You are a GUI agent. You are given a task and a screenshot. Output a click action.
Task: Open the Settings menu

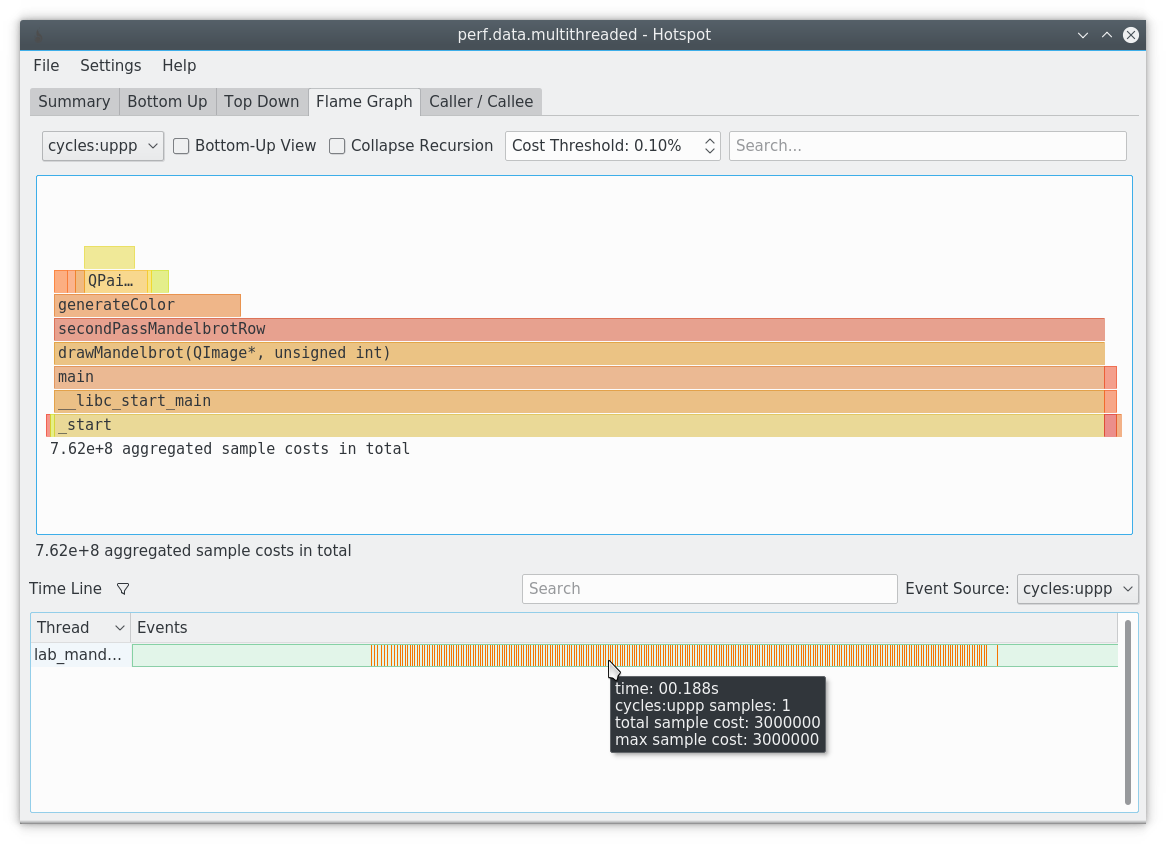pos(110,65)
